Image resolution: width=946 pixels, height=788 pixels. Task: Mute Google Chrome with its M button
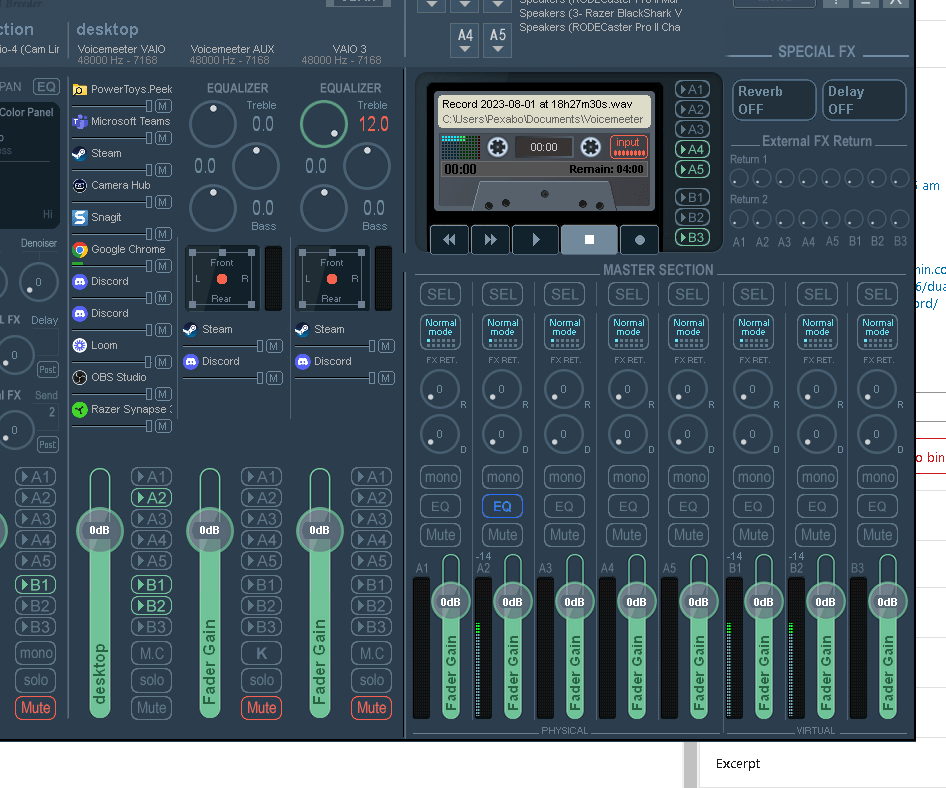tap(162, 266)
